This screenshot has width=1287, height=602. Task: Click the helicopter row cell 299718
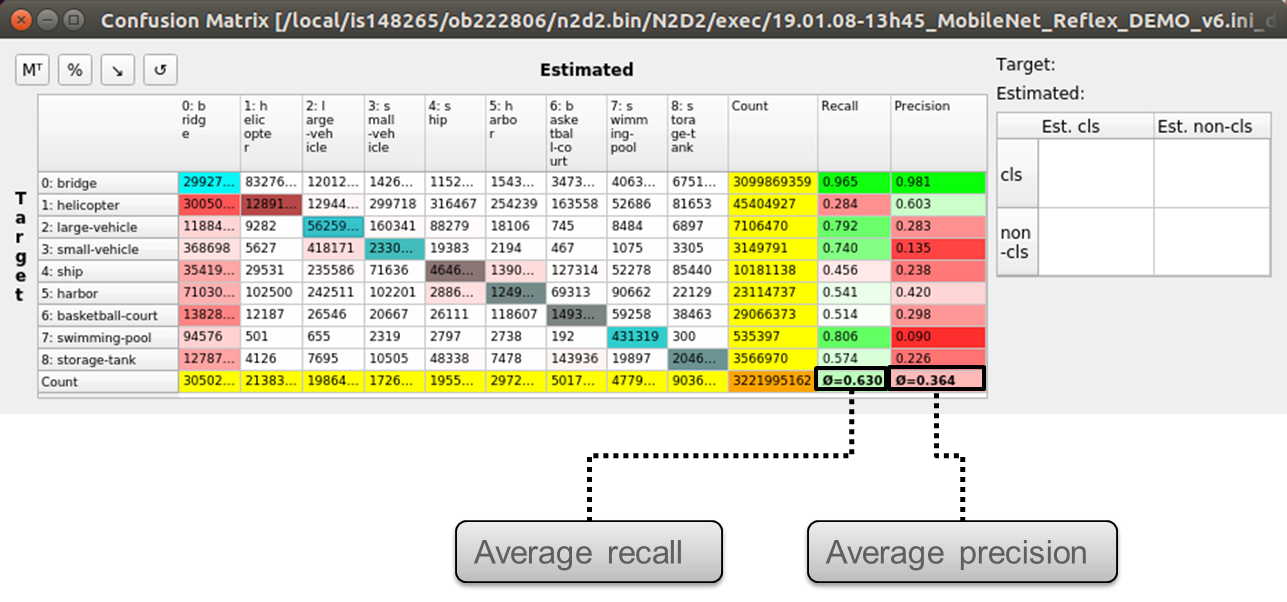tap(394, 205)
